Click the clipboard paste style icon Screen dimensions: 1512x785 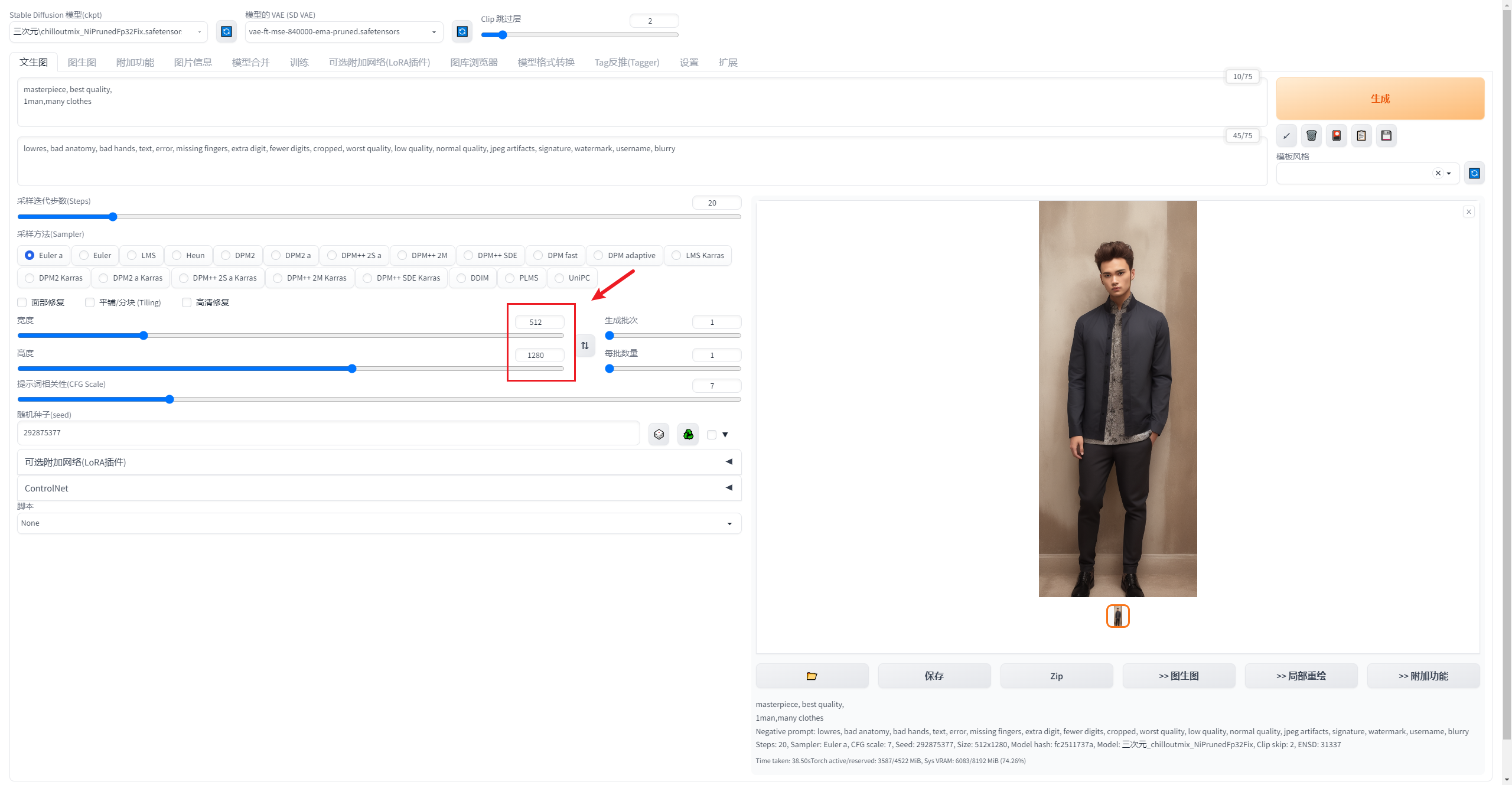pyautogui.click(x=1361, y=136)
